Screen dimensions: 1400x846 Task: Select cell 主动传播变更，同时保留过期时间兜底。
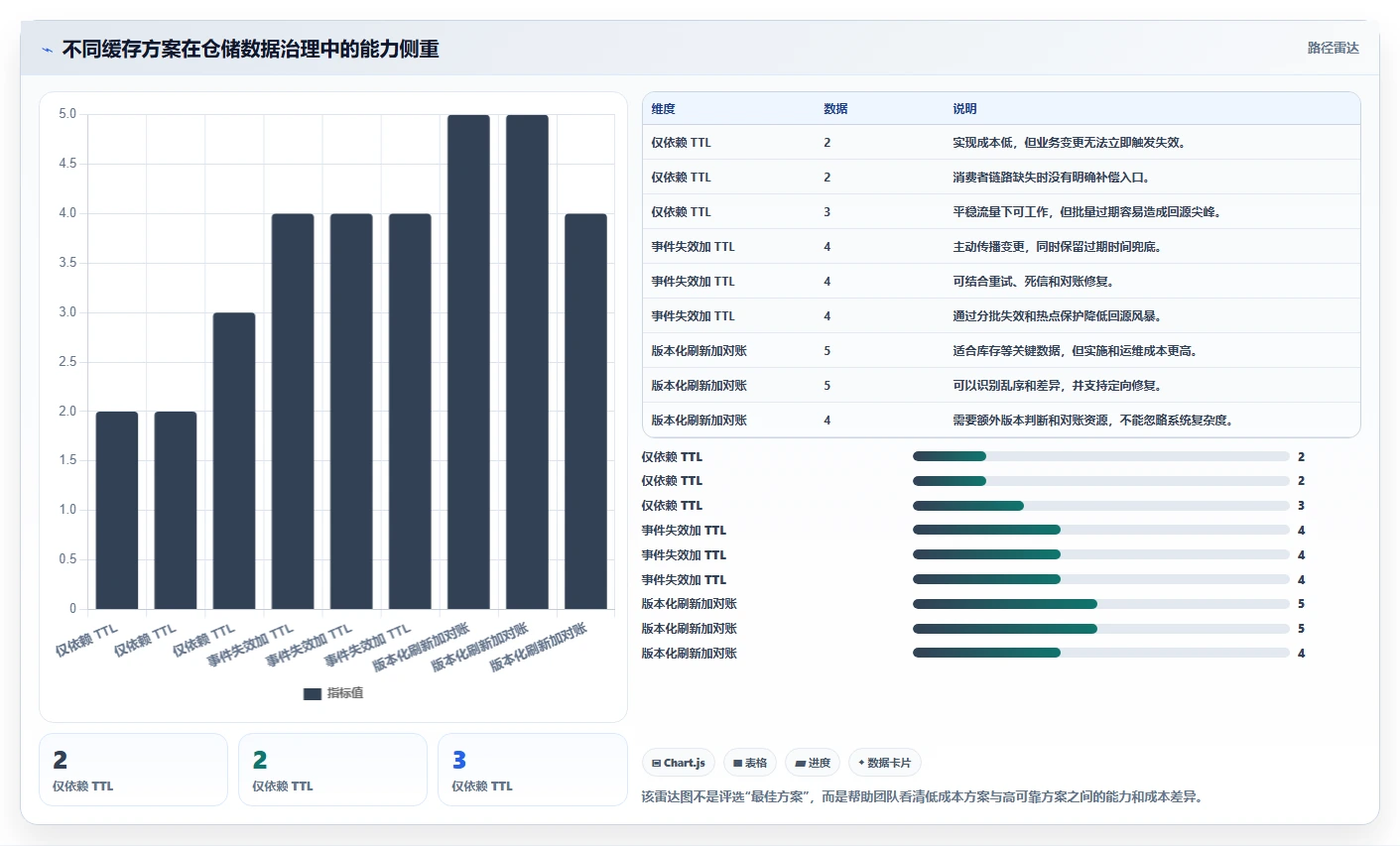click(x=1058, y=247)
